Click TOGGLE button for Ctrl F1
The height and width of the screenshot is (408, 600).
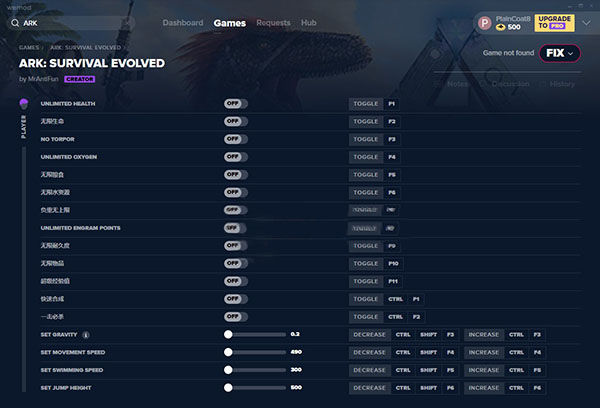366,299
